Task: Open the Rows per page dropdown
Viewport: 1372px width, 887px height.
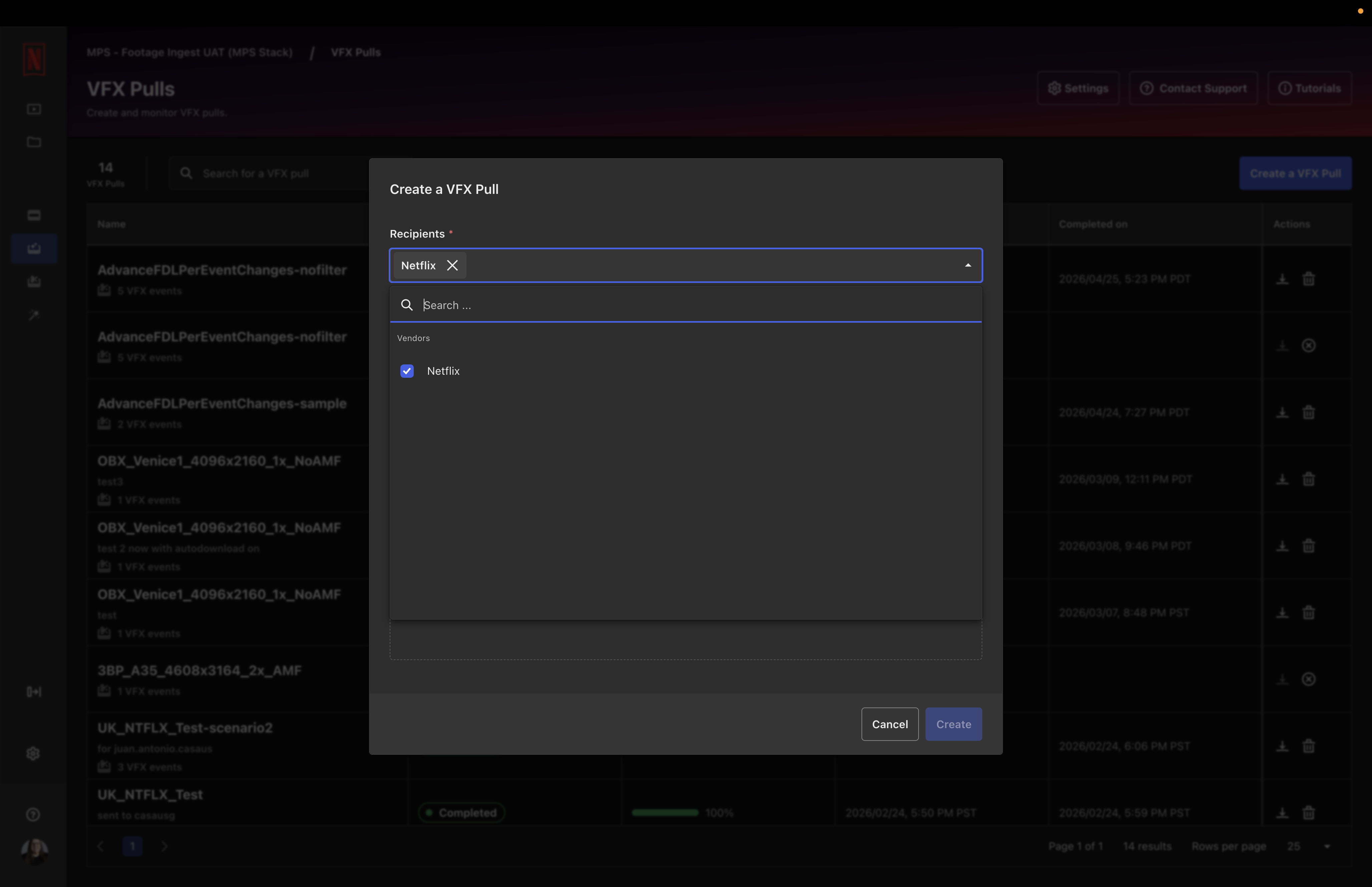Action: (x=1309, y=846)
